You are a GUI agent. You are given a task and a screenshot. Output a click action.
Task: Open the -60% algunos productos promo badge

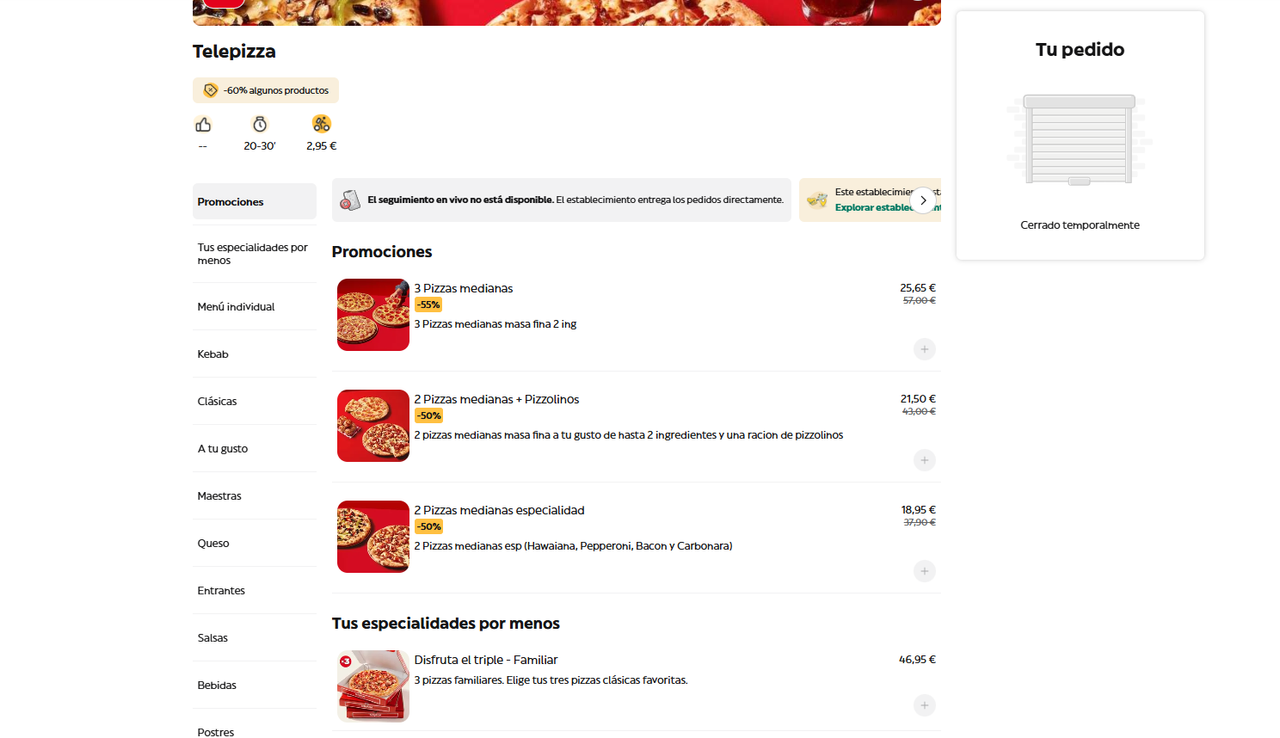click(266, 90)
